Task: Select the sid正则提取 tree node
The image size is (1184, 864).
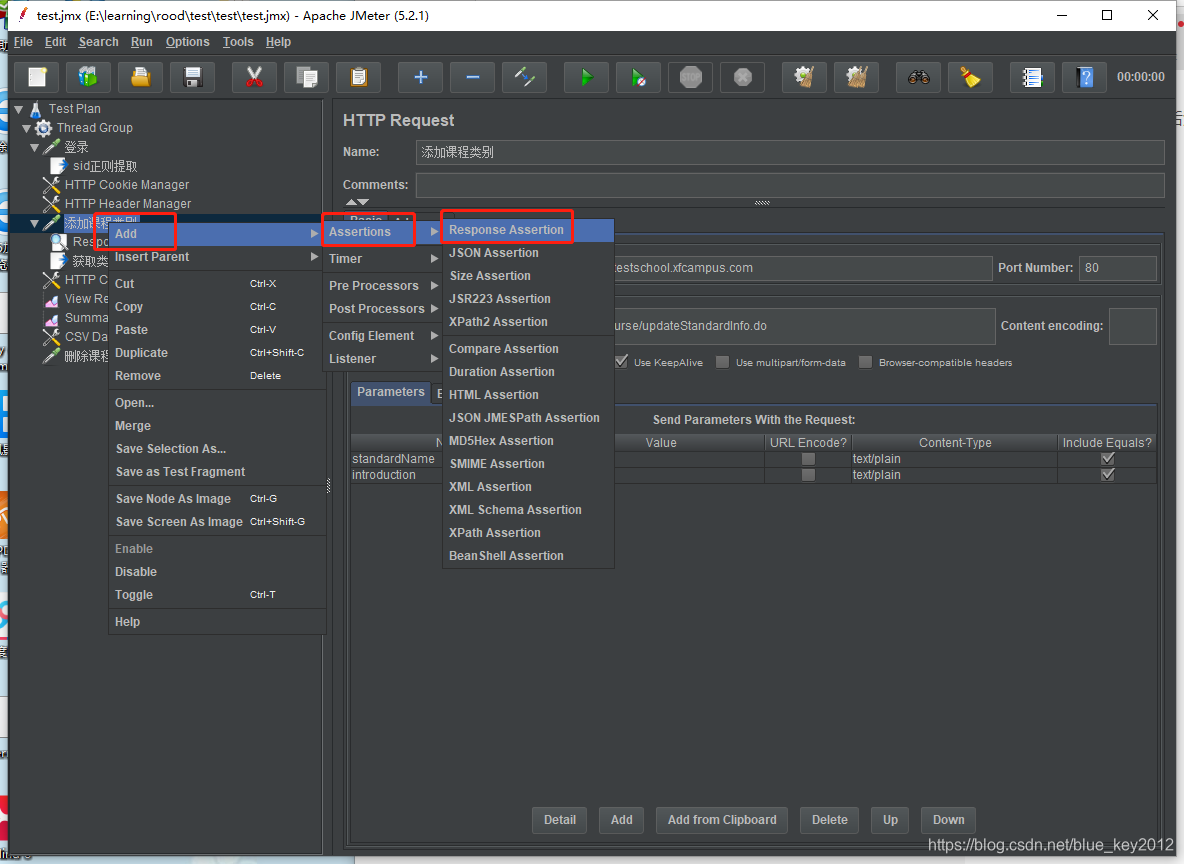Action: (105, 165)
